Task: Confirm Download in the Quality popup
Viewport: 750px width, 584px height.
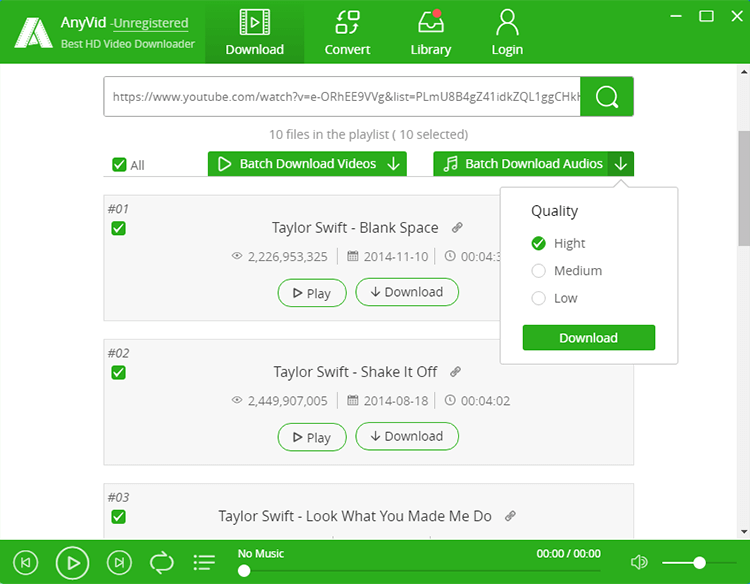Action: (x=588, y=338)
